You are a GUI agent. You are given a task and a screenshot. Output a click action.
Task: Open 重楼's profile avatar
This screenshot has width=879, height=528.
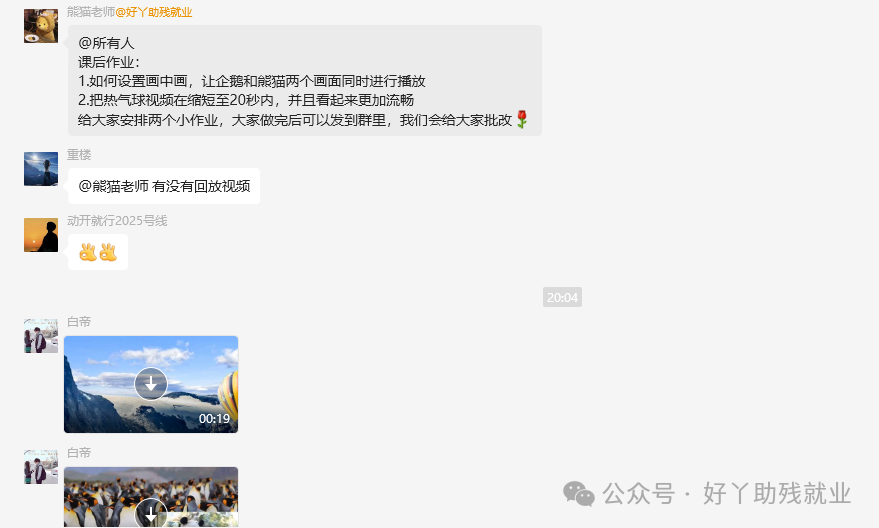pos(41,169)
